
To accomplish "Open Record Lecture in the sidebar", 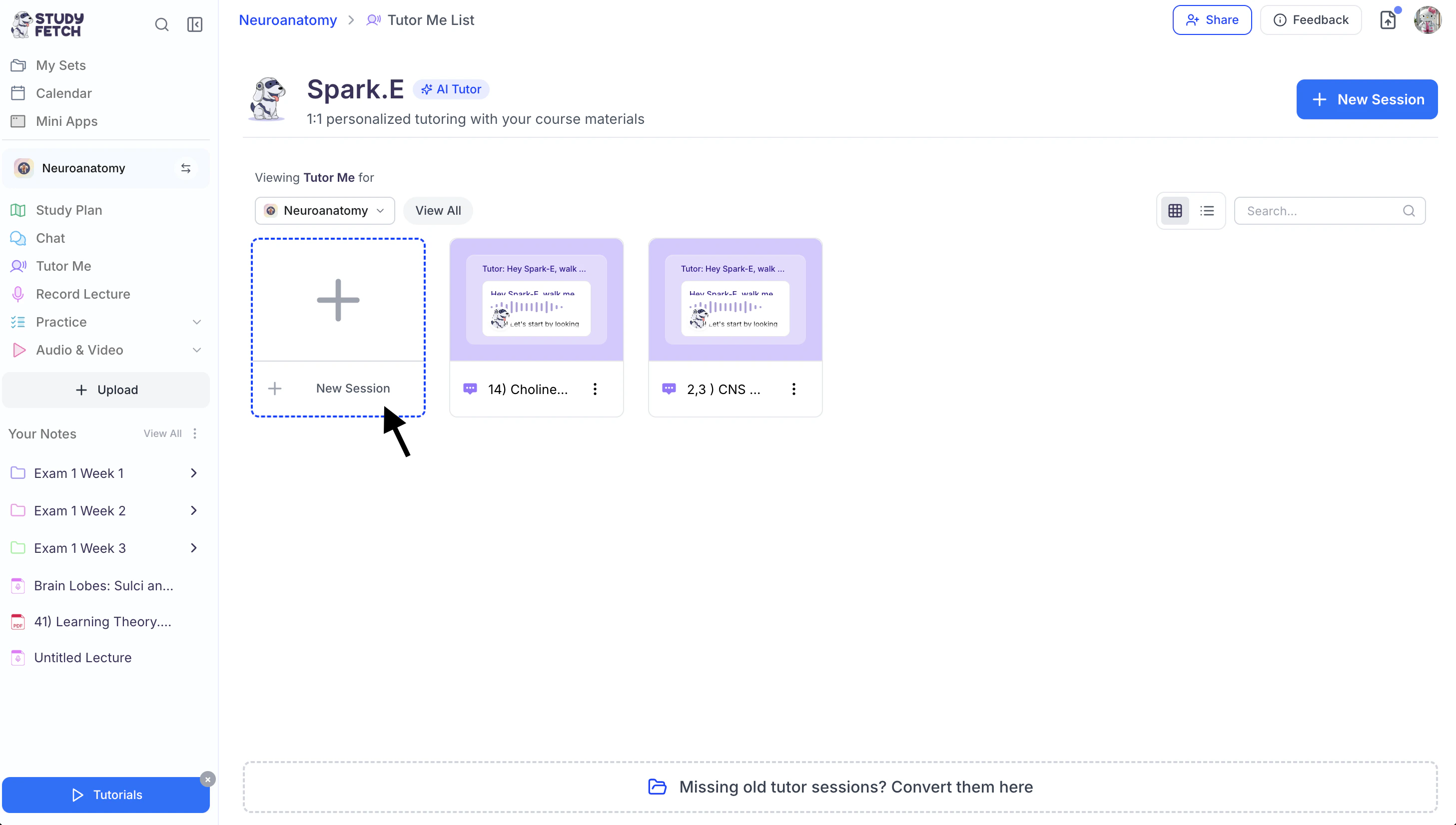I will coord(83,294).
